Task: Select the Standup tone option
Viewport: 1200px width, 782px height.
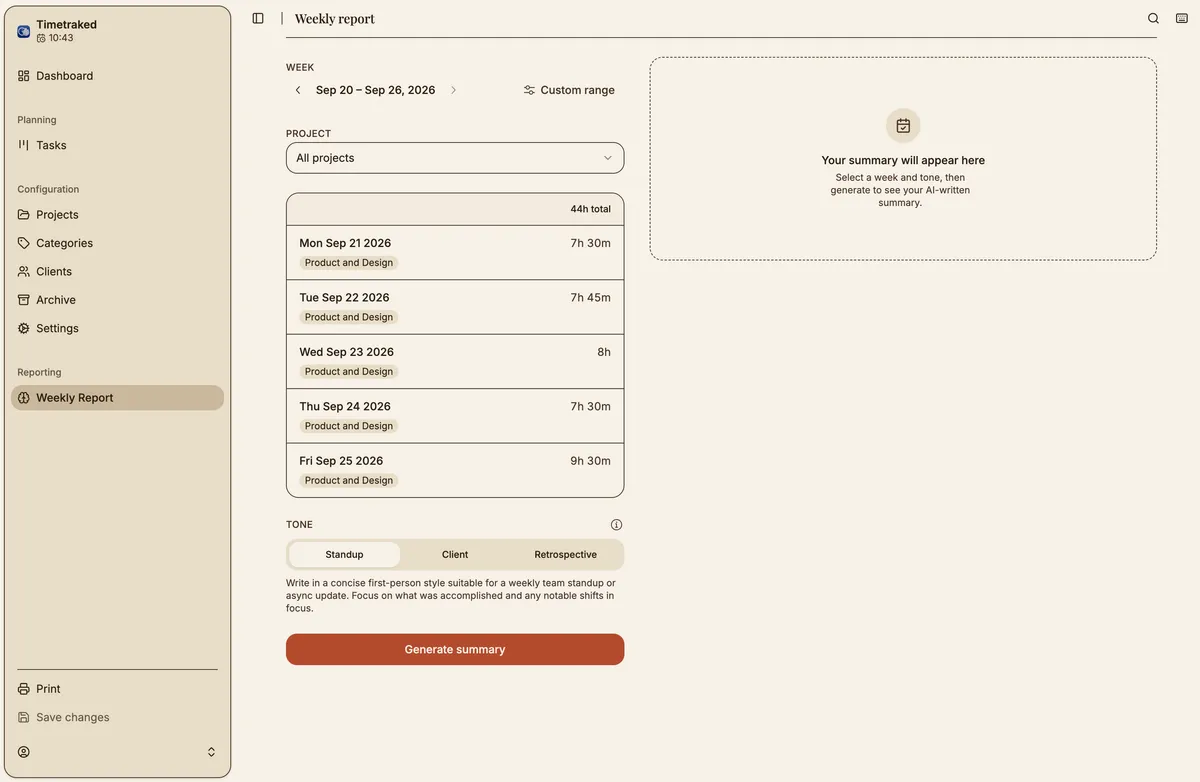Action: [344, 555]
